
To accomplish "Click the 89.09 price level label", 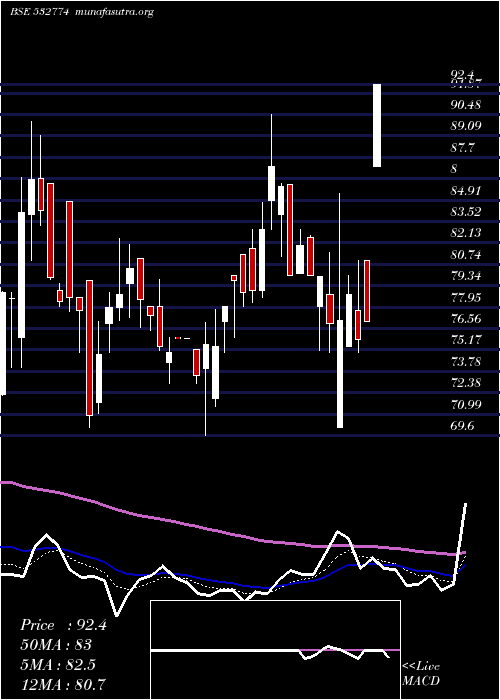I will click(466, 126).
